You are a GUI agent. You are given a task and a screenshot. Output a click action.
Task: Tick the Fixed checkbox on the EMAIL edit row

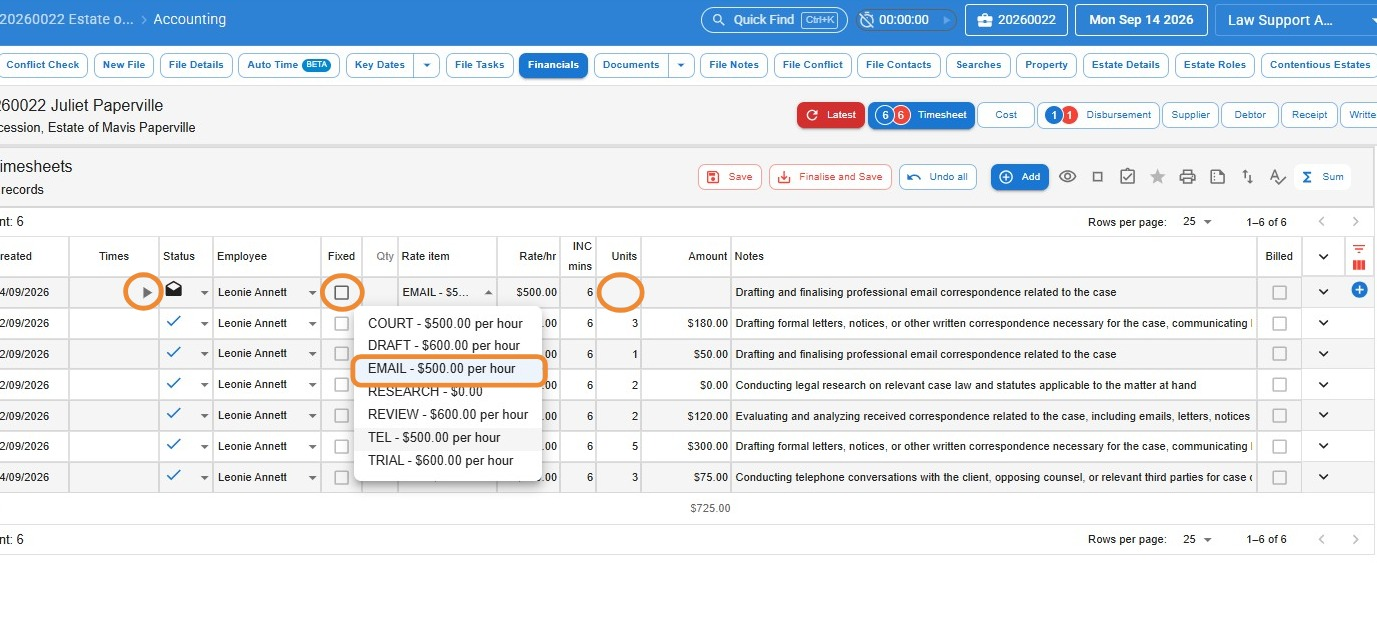pyautogui.click(x=342, y=293)
